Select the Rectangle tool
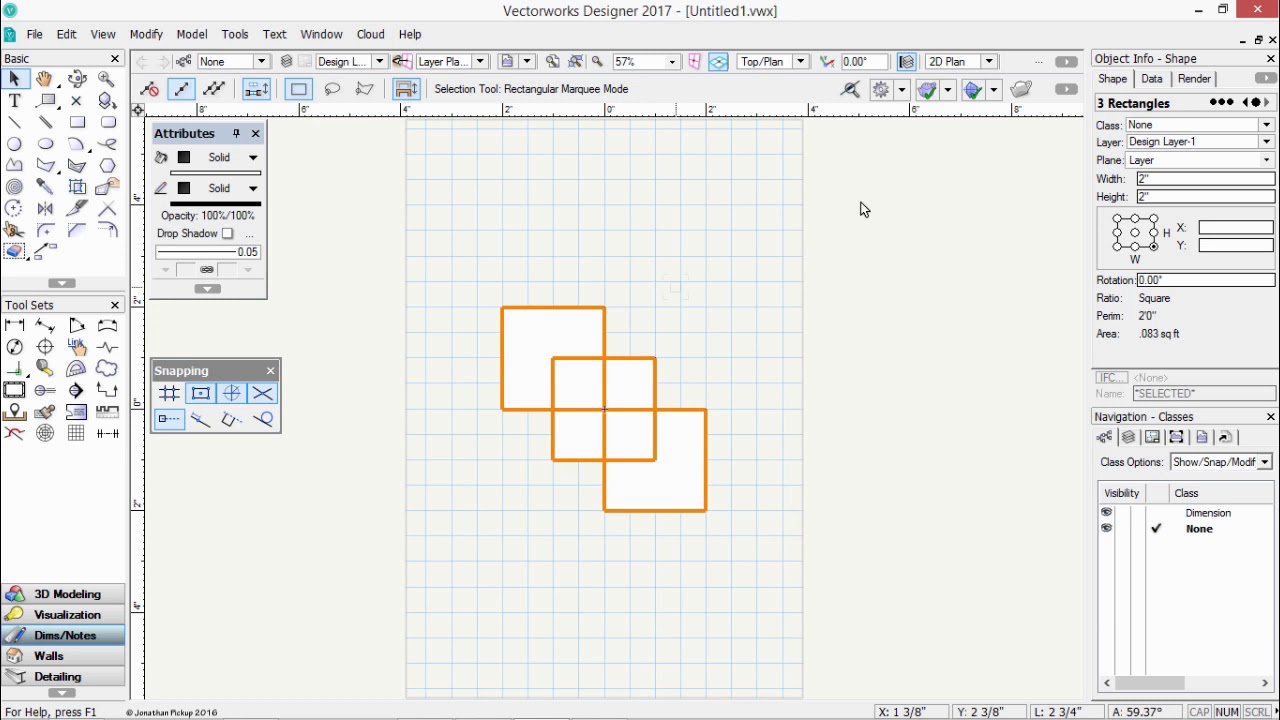The height and width of the screenshot is (720, 1280). pyautogui.click(x=77, y=122)
